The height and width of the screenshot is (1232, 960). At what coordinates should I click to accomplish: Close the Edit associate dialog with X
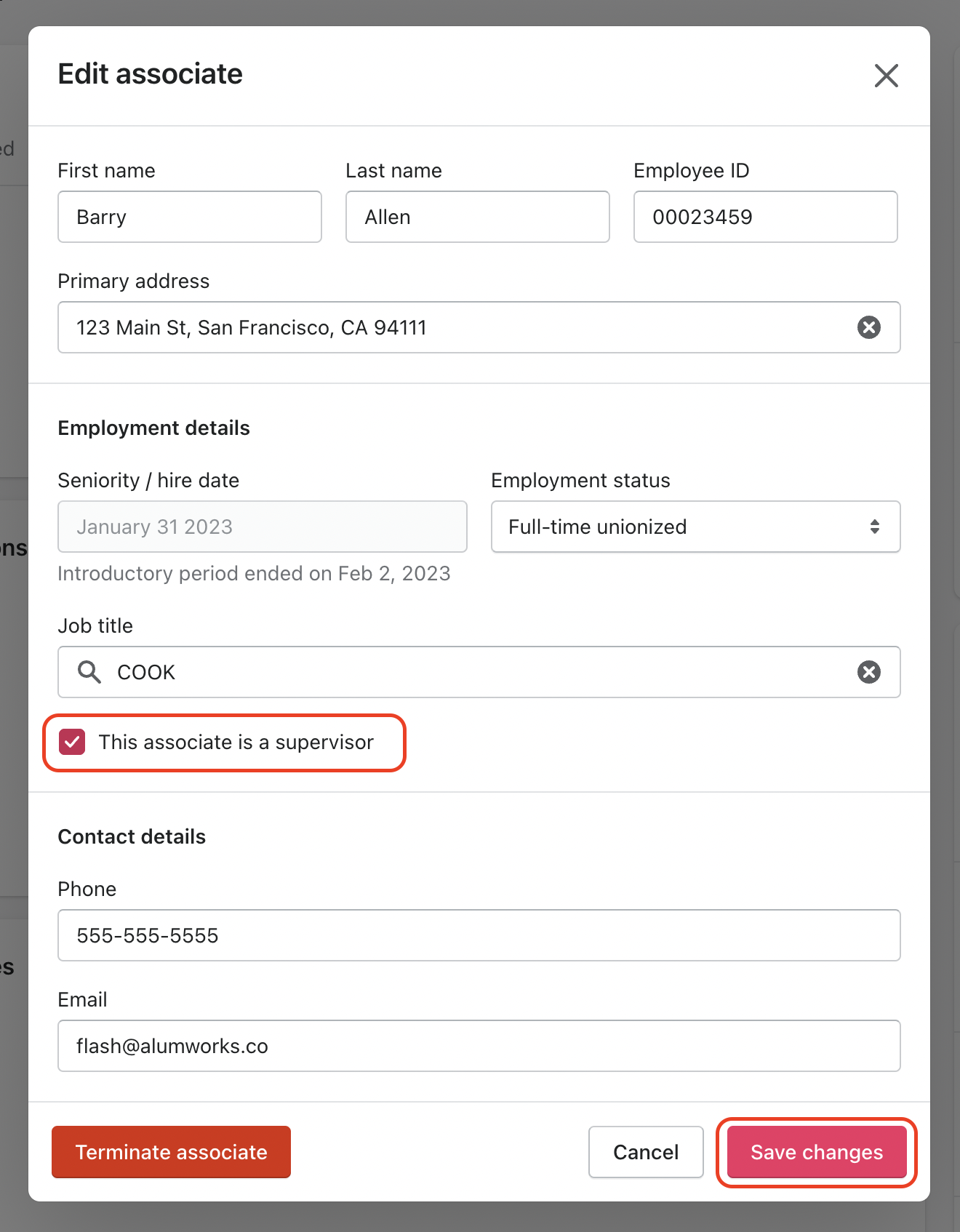[x=886, y=76]
